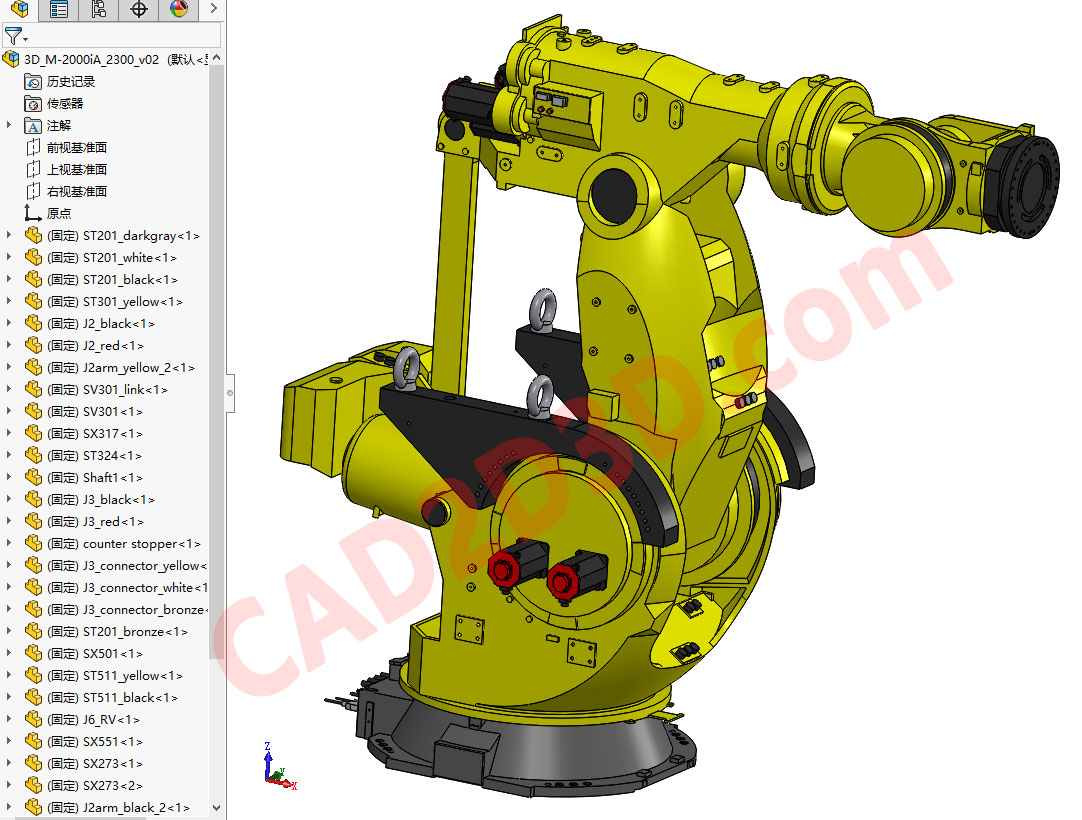Open the DimXpertManager crosshair tab icon
The image size is (1082, 820).
pyautogui.click(x=138, y=10)
